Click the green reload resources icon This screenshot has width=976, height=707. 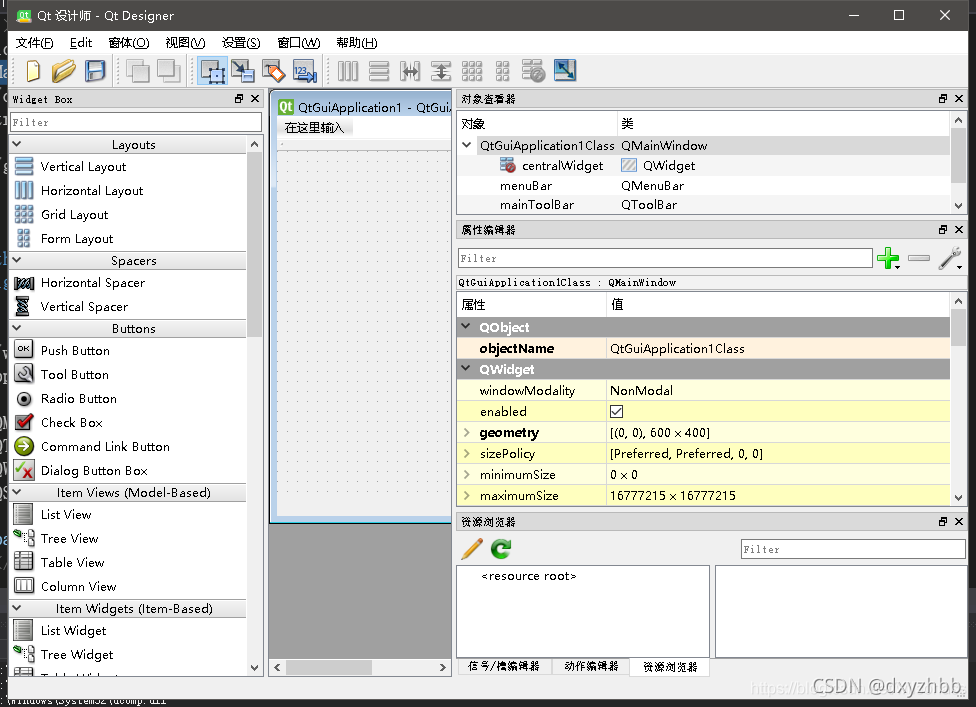pyautogui.click(x=501, y=549)
